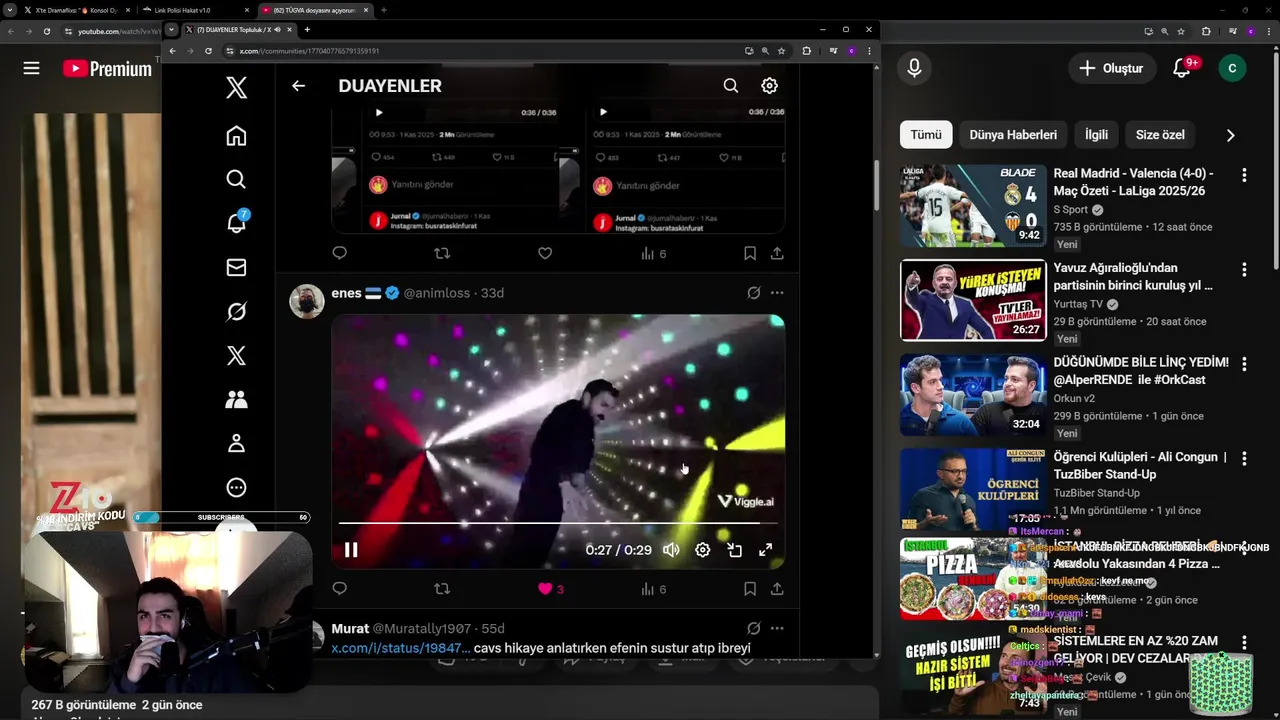View enes post analytics count
1280x720 pixels.
coord(653,589)
